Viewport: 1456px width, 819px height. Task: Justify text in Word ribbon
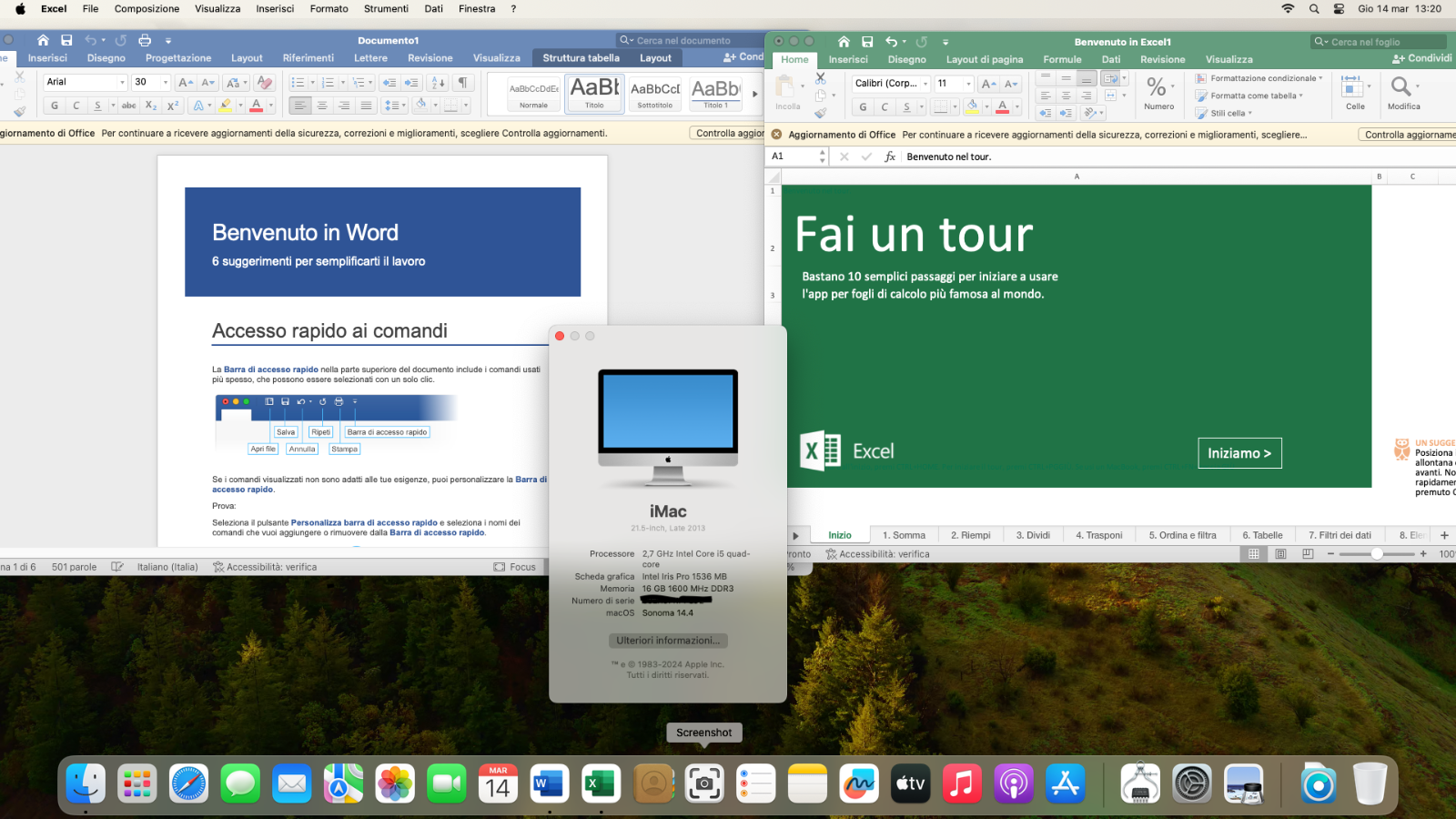pyautogui.click(x=366, y=106)
